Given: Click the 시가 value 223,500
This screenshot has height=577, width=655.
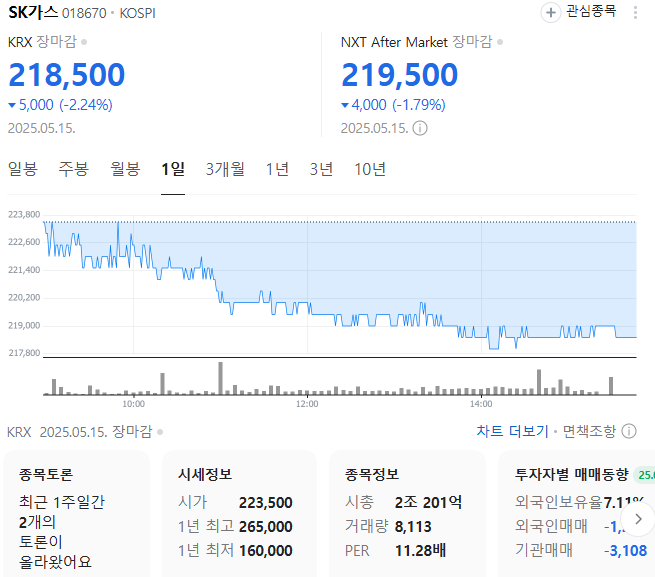Looking at the screenshot, I should click(266, 502).
